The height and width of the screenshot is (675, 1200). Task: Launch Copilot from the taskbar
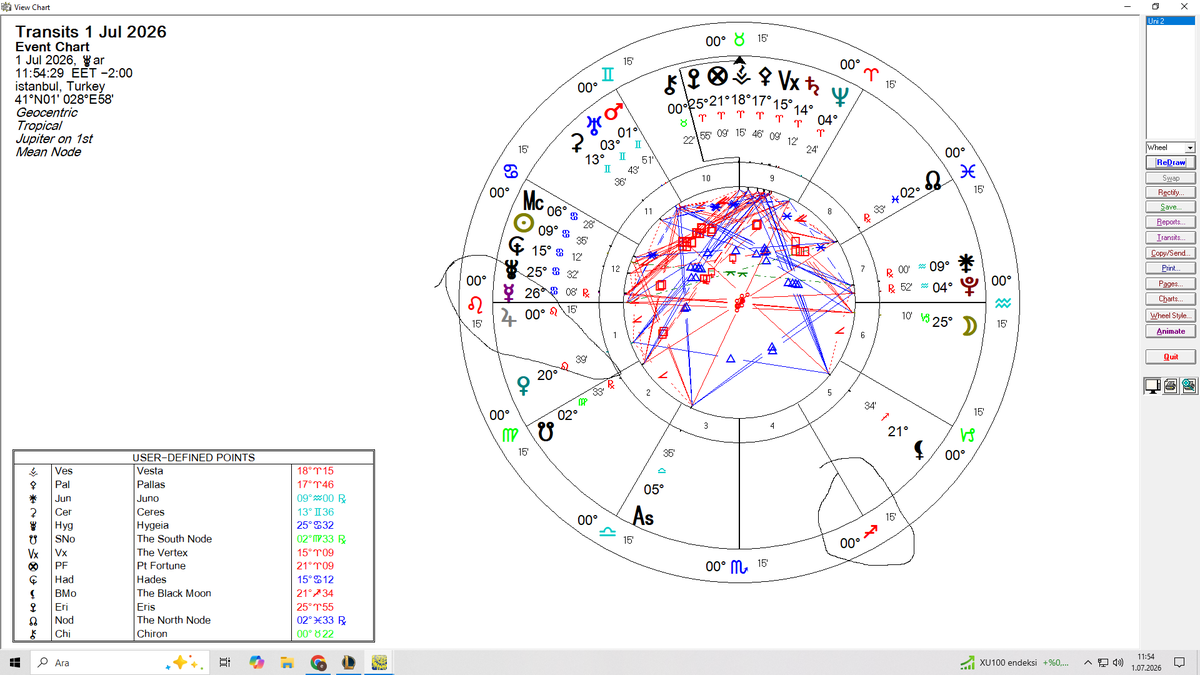point(256,662)
